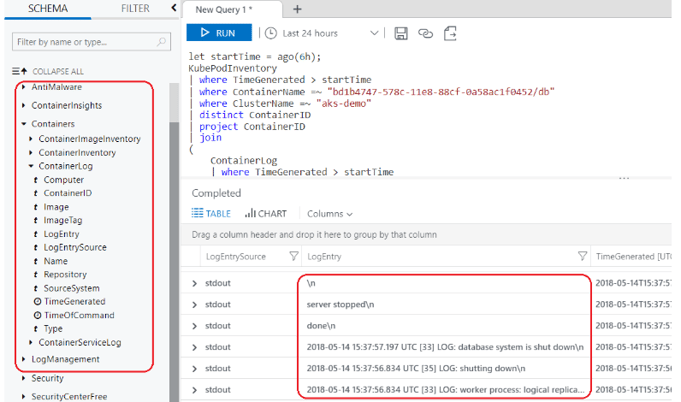Expand the server stopped result row

point(195,304)
